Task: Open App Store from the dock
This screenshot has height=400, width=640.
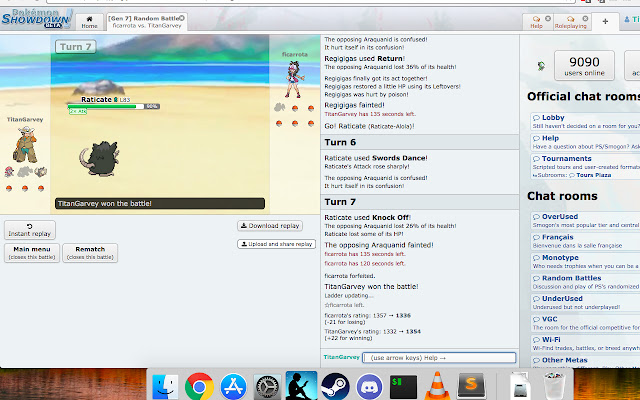Action: pyautogui.click(x=233, y=386)
